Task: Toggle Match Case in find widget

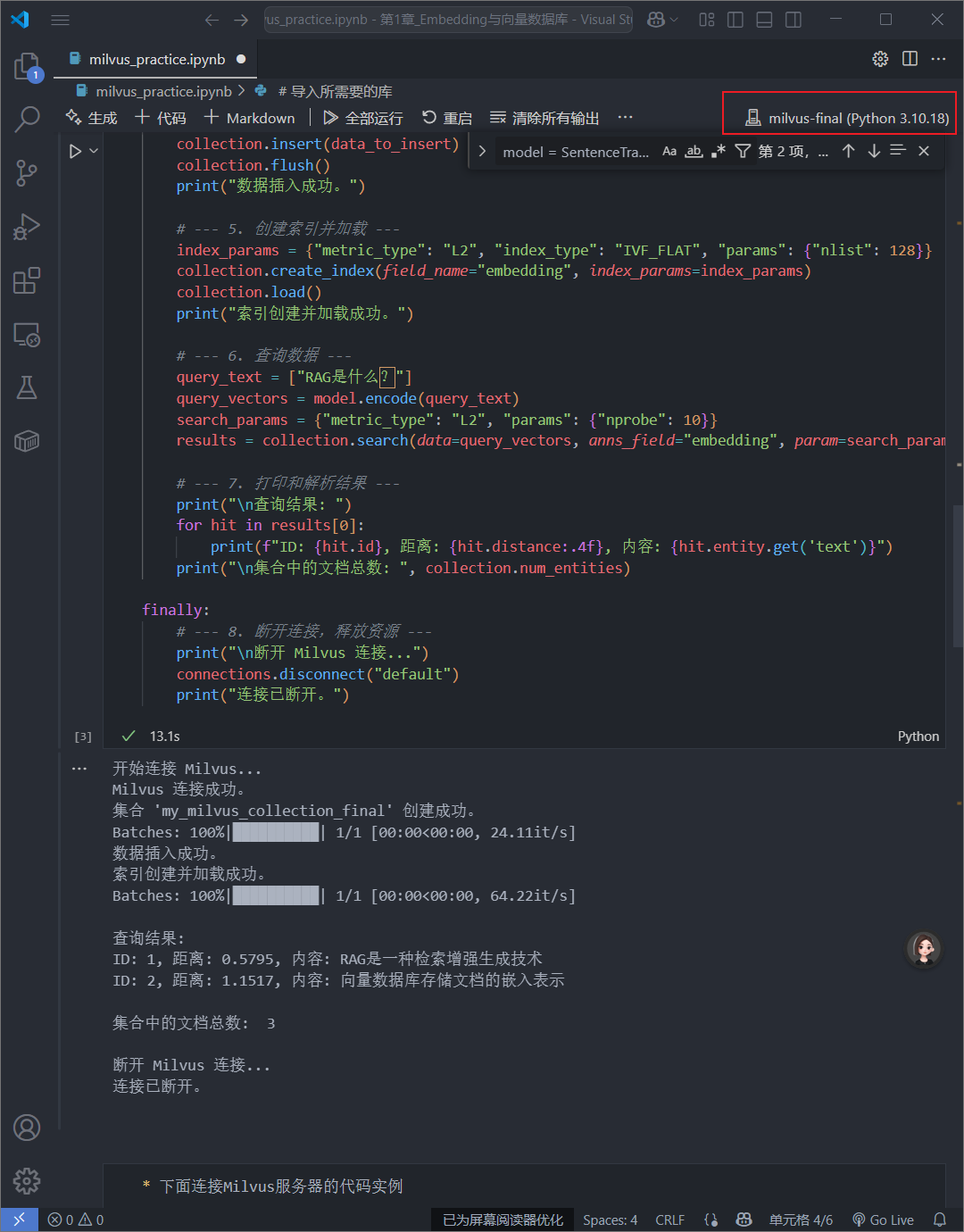Action: 669,152
